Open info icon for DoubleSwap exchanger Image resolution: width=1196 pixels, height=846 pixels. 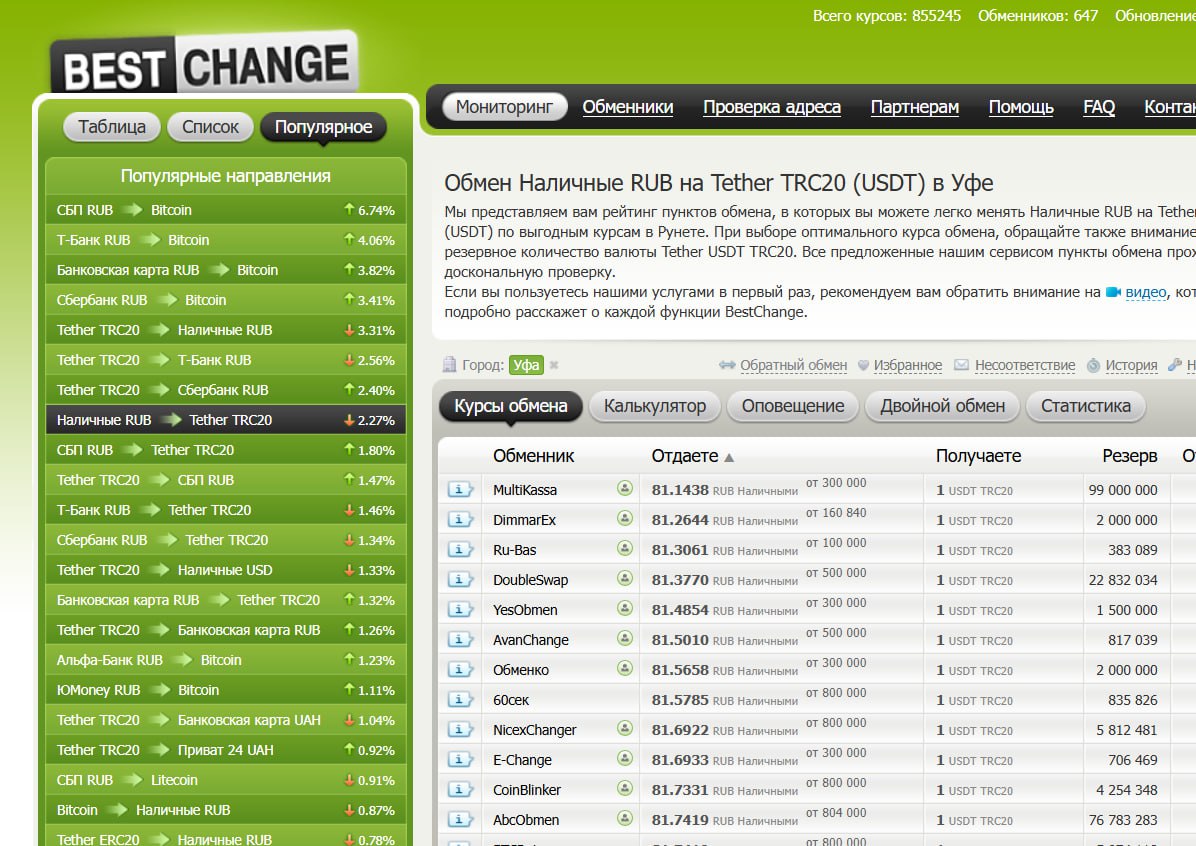460,580
